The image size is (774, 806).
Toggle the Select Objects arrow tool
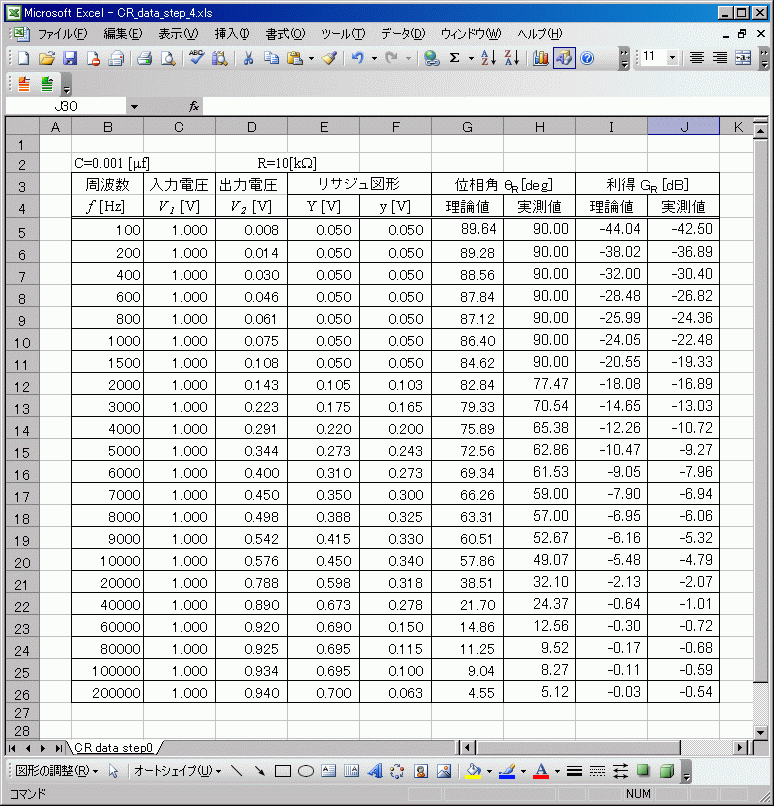pos(113,771)
